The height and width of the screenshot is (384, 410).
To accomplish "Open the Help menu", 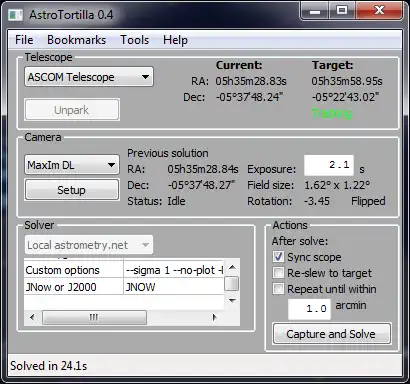I will tap(175, 40).
